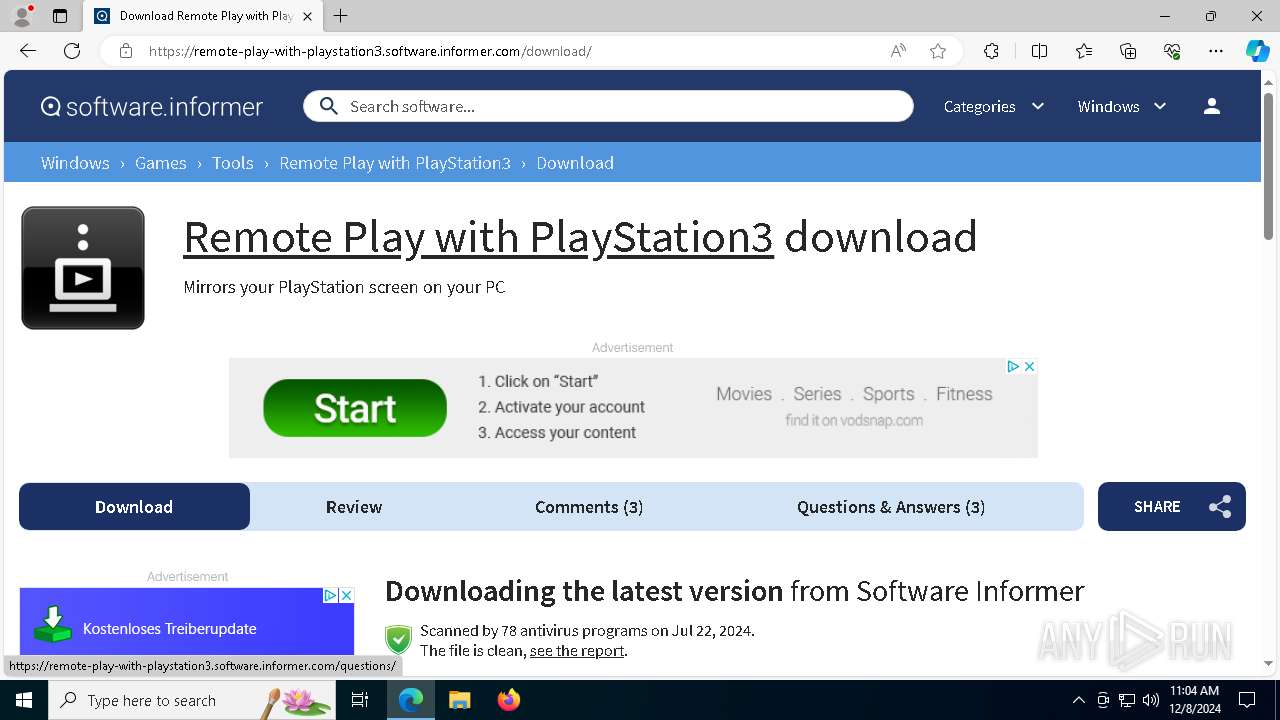Viewport: 1280px width, 720px height.
Task: Open the Comments (3) tab
Action: click(589, 507)
